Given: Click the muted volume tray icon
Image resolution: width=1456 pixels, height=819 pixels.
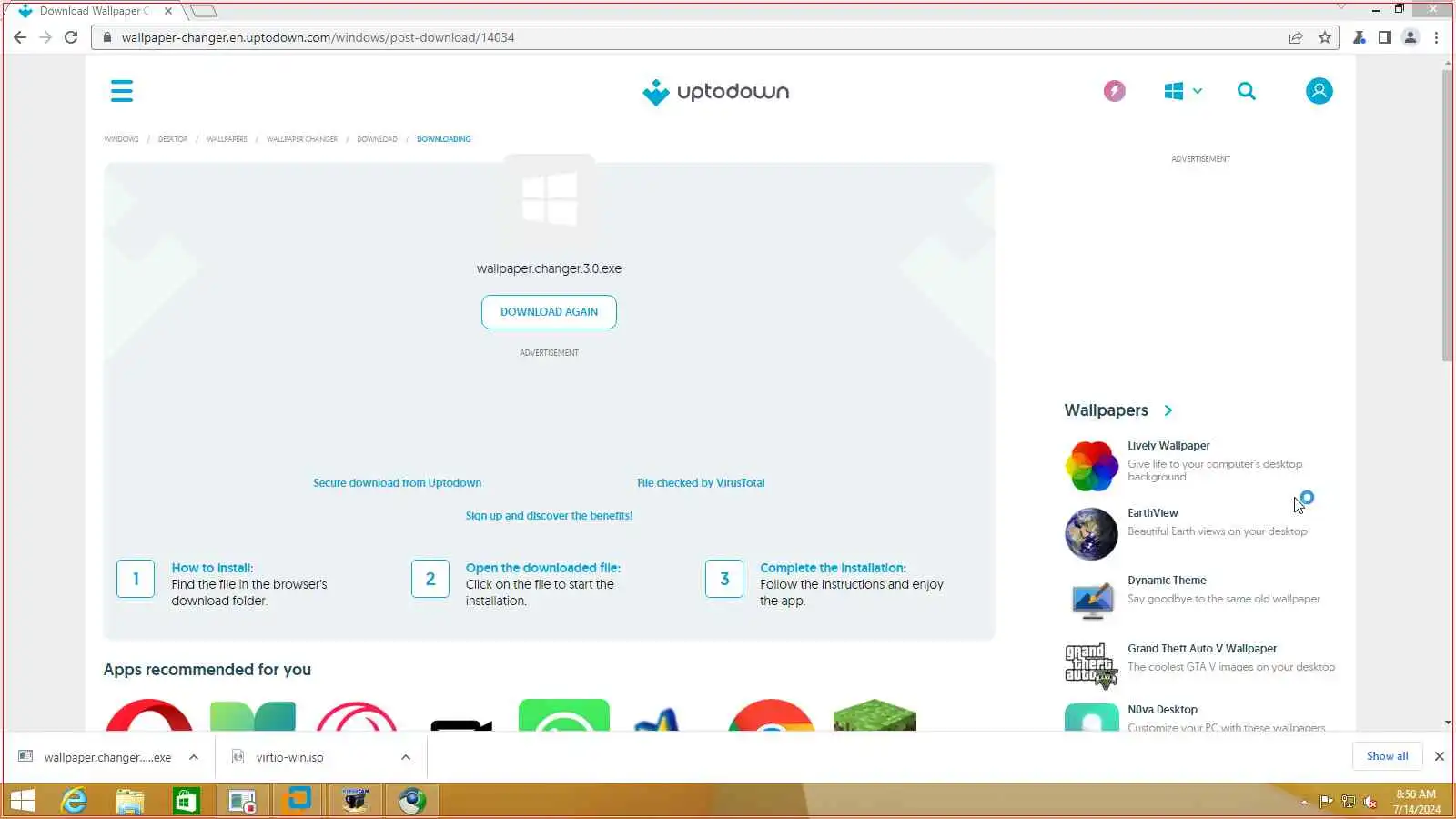Looking at the screenshot, I should pos(1370,802).
